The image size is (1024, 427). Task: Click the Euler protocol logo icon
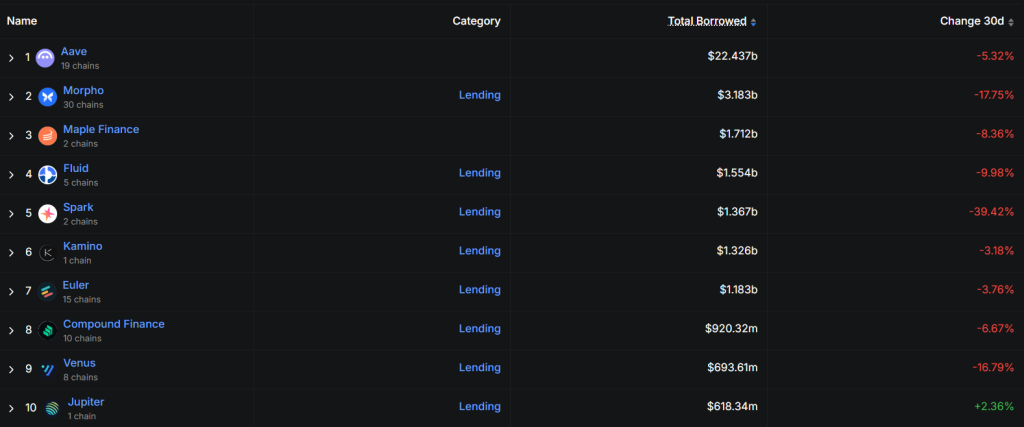tap(47, 292)
